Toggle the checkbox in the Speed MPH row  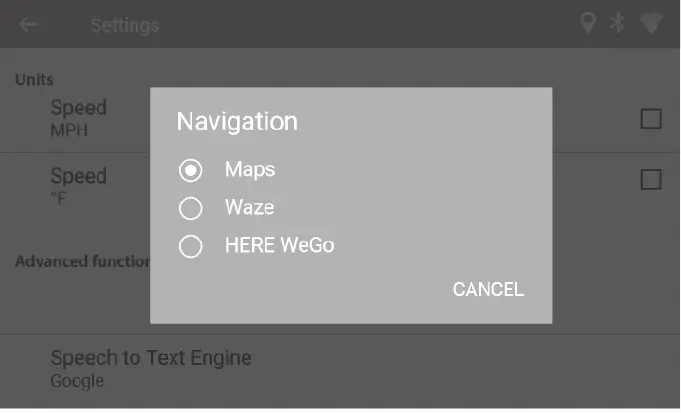651,119
